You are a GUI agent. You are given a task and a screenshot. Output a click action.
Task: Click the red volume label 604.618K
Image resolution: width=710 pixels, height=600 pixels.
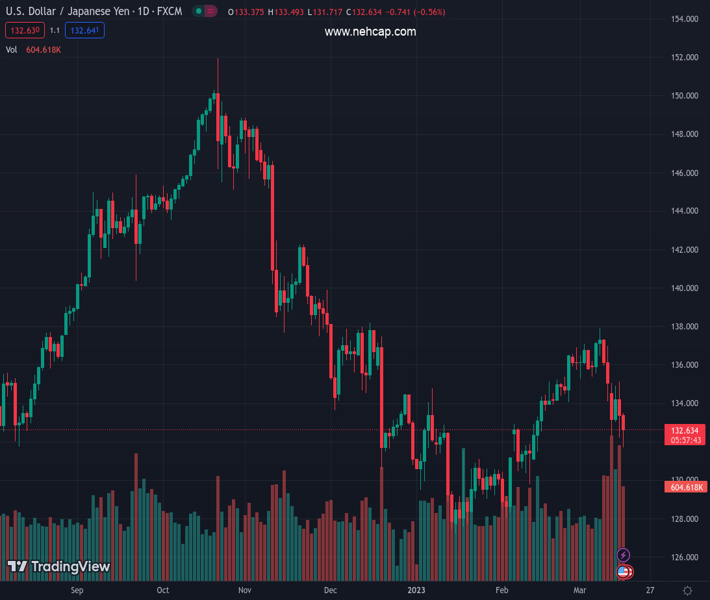[685, 487]
